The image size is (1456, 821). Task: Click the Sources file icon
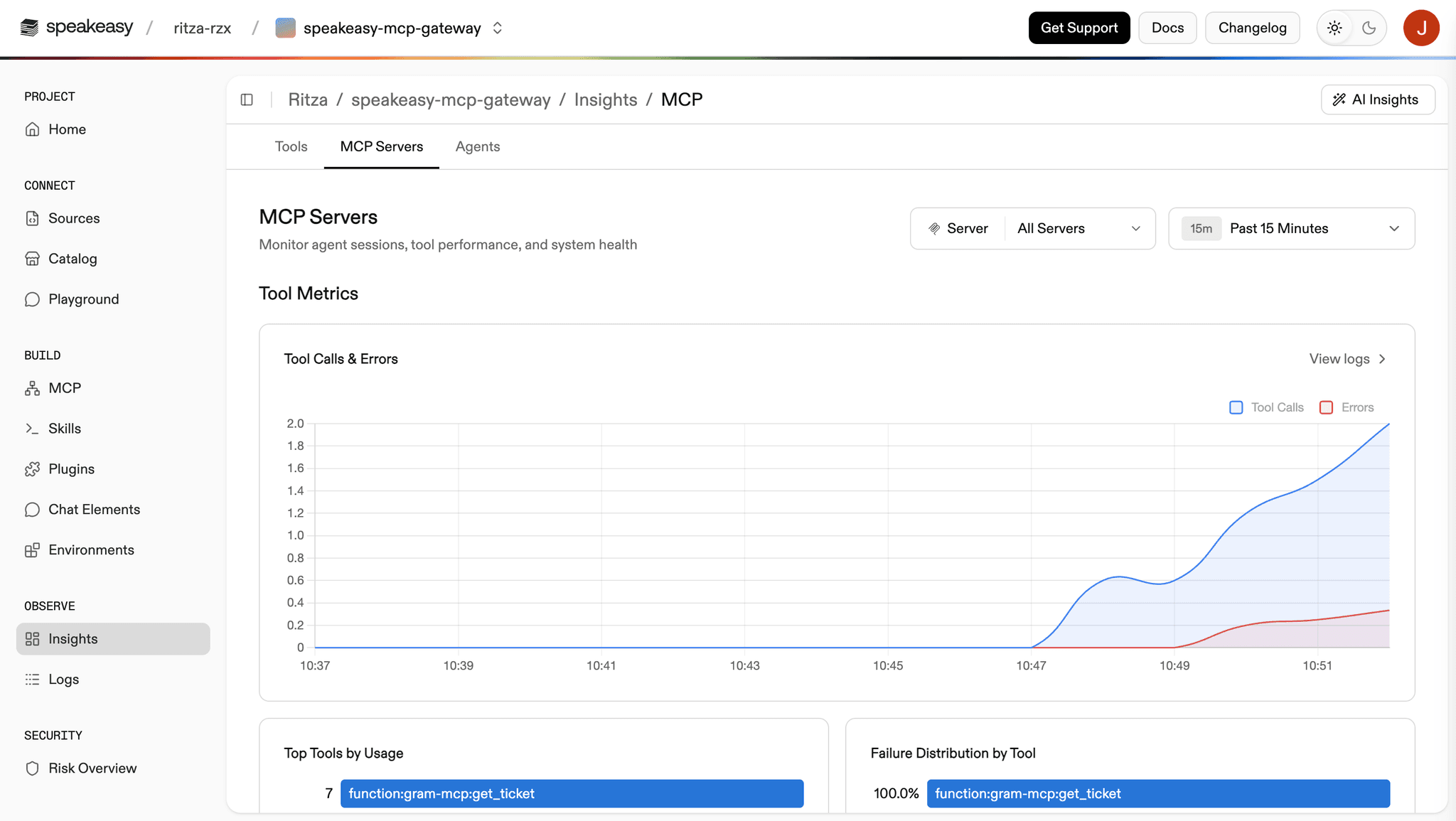click(32, 218)
